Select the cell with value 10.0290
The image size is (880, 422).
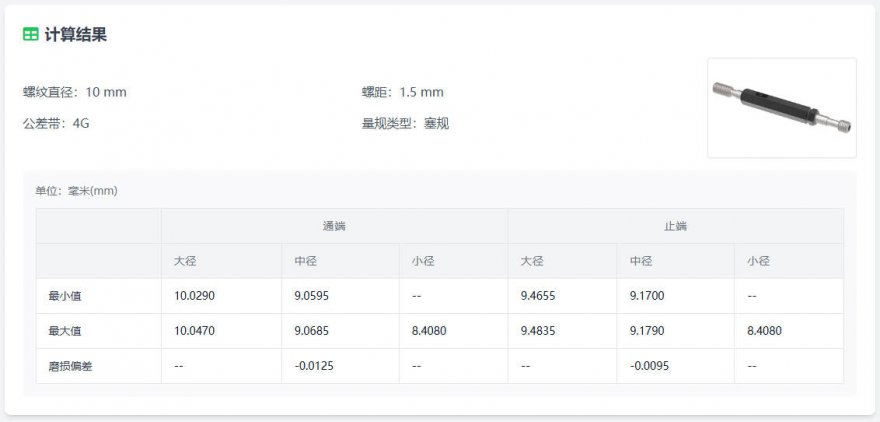[194, 296]
